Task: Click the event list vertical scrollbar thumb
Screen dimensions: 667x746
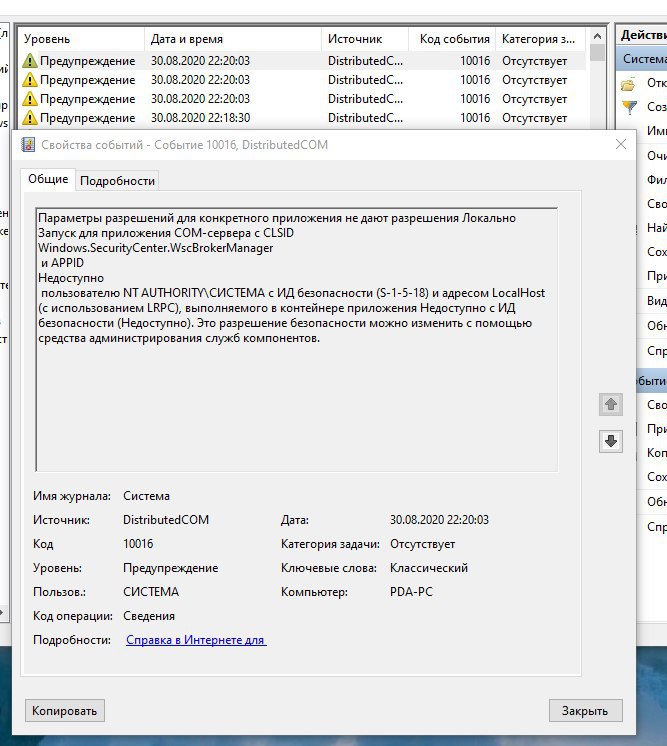Action: (x=597, y=53)
